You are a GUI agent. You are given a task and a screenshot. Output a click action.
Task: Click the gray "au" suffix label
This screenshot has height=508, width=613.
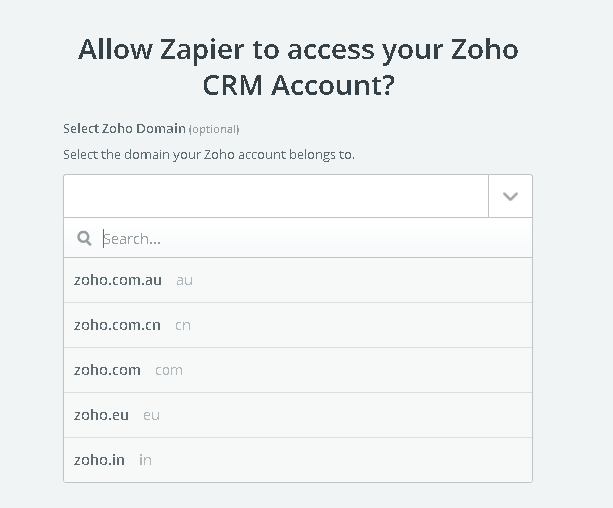184,280
